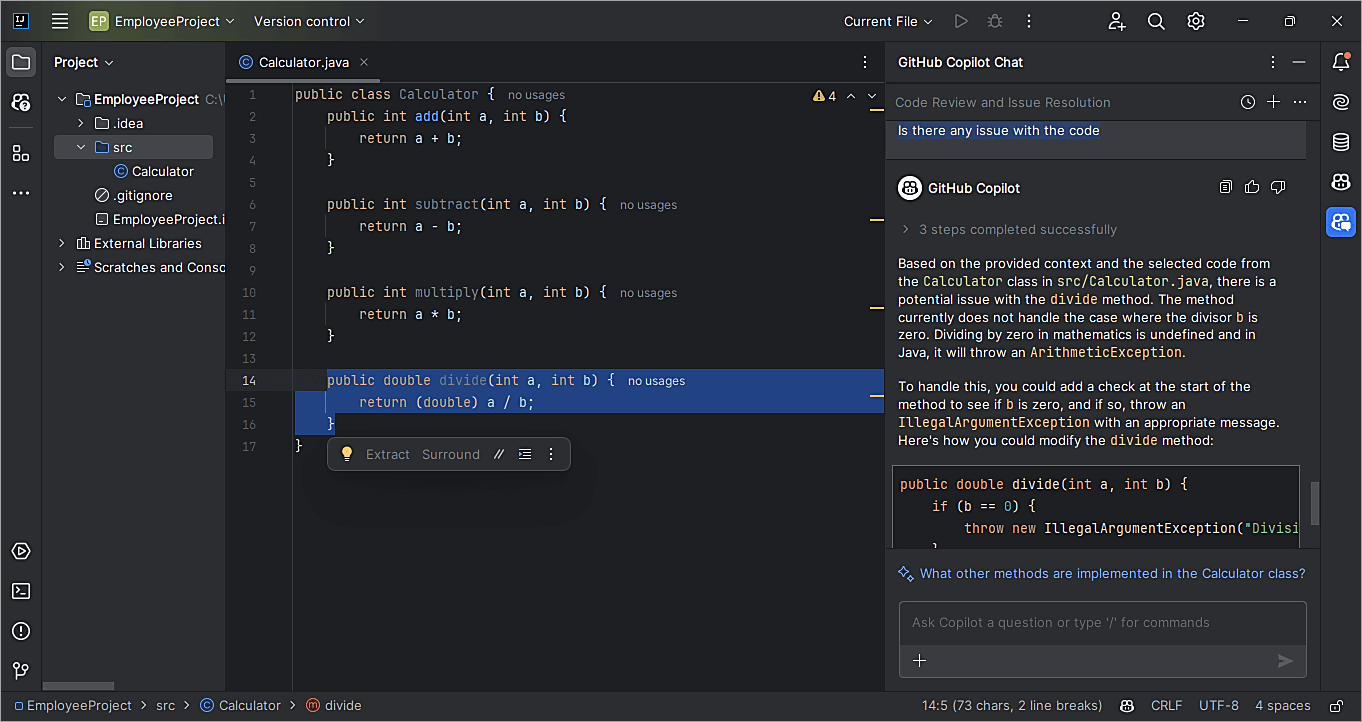This screenshot has height=722, width=1362.
Task: Open the Database tool window
Action: (x=1341, y=142)
